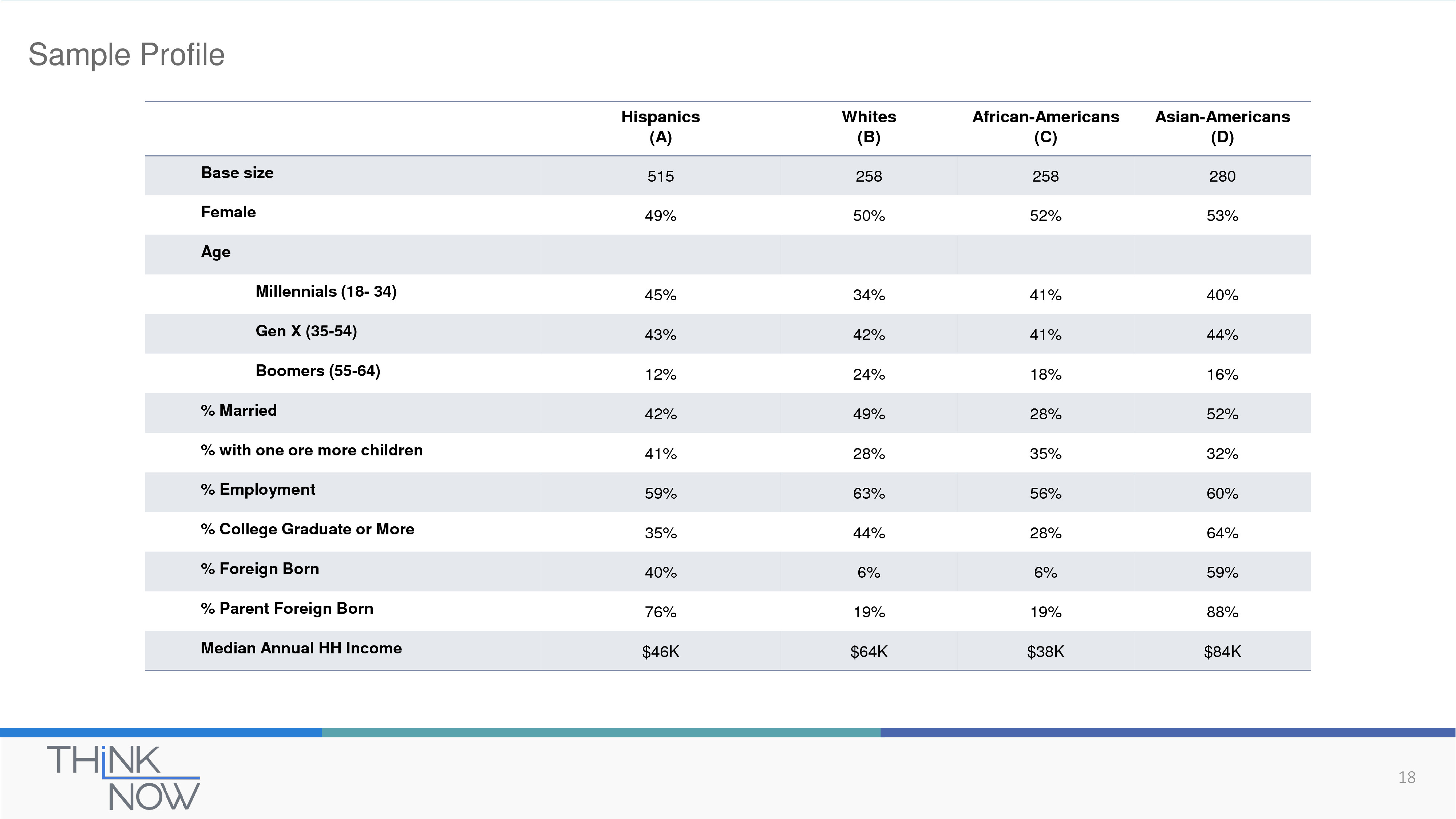
Task: Click the % Employment row label
Action: tap(258, 490)
